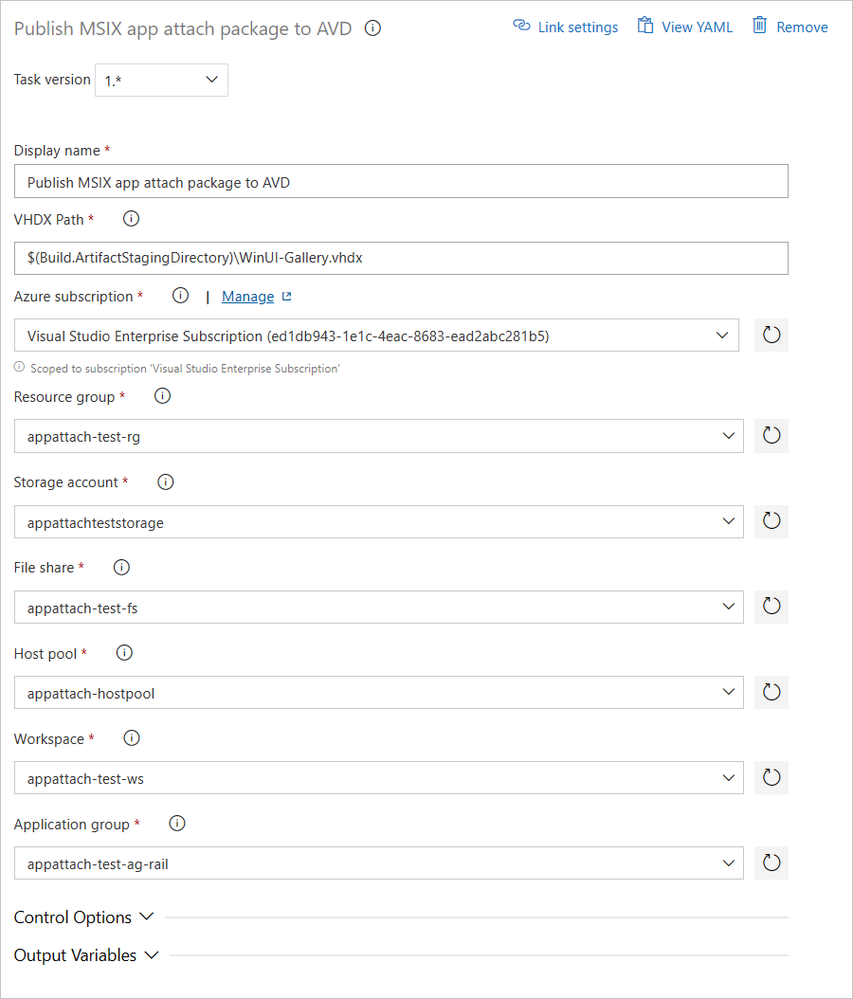Show info for Azure subscription
Viewport: 853px width, 999px height.
point(181,296)
